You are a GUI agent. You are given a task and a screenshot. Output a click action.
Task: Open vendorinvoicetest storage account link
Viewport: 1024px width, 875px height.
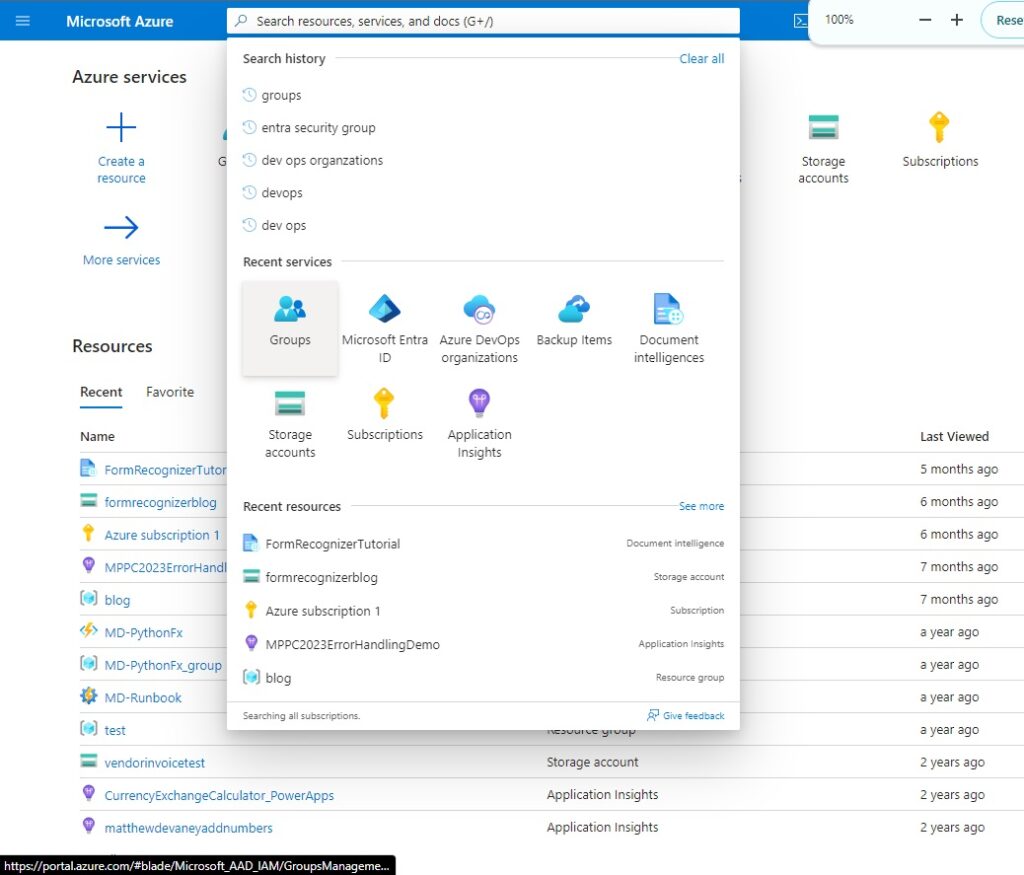coord(155,763)
